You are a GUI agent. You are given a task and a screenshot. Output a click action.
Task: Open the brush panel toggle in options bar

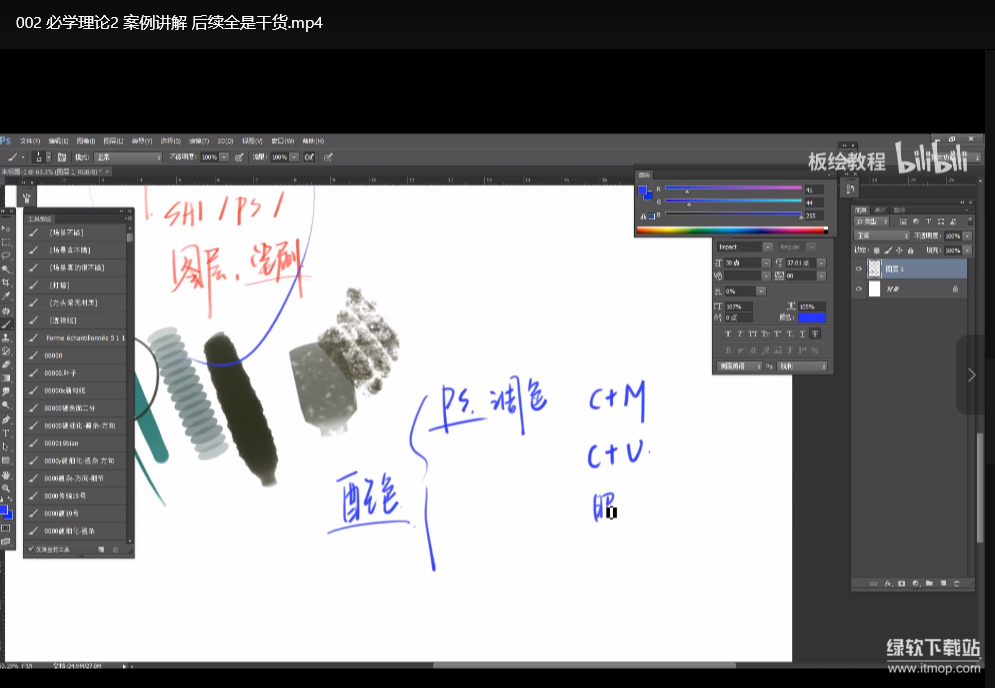[x=62, y=157]
